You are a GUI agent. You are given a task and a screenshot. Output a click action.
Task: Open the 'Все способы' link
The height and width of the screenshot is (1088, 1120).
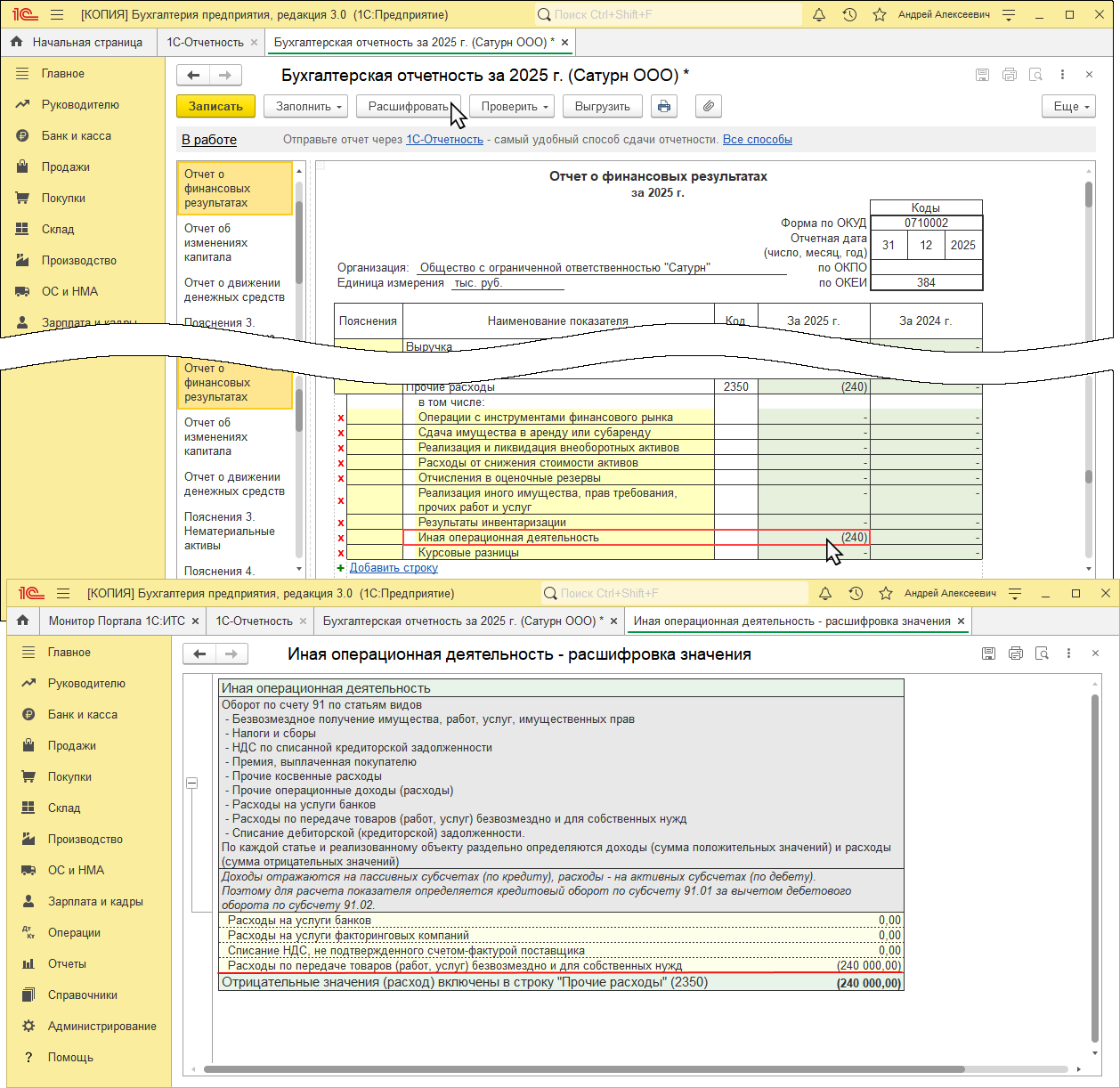(758, 139)
